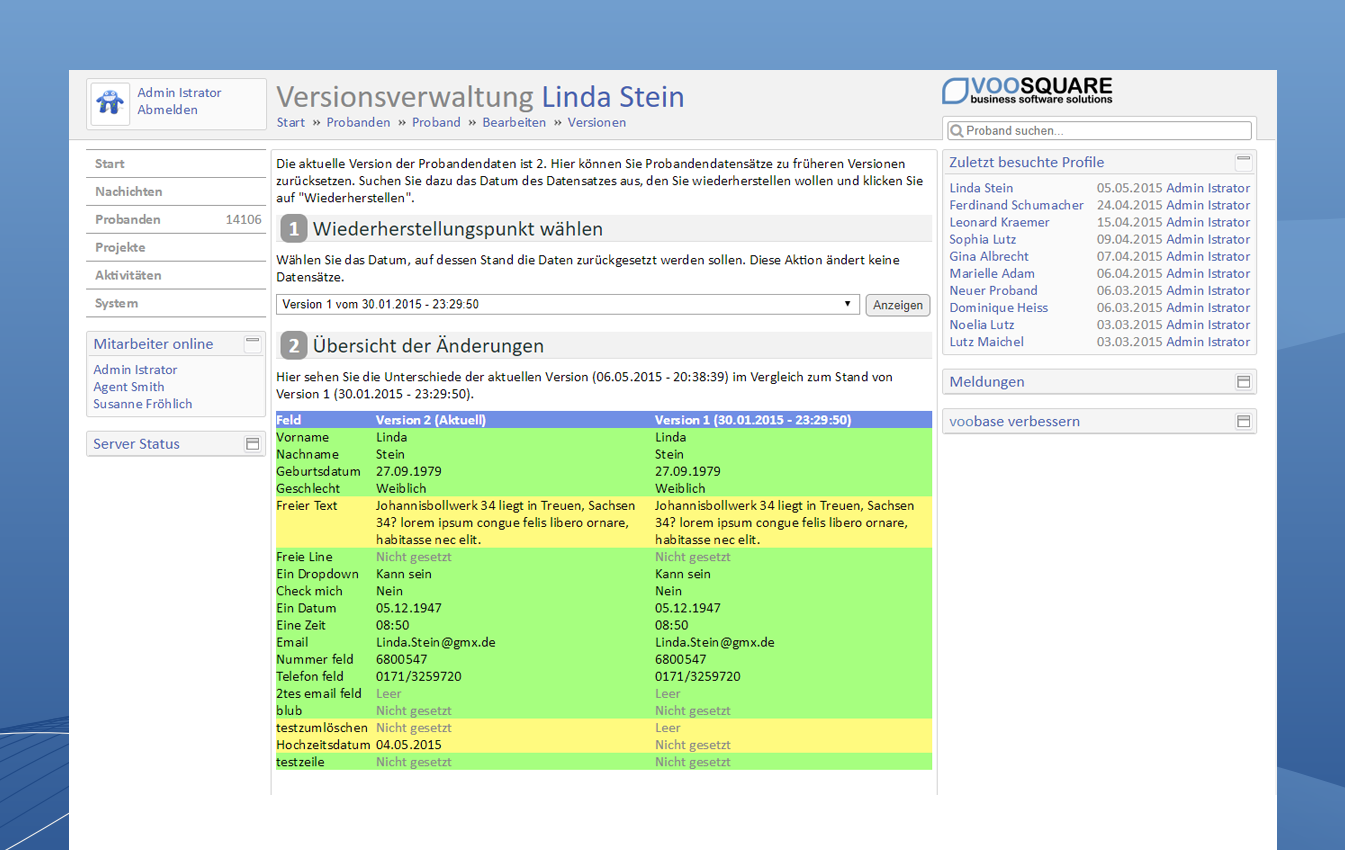Expand the Meldungen panel
This screenshot has width=1345, height=850.
[1243, 382]
